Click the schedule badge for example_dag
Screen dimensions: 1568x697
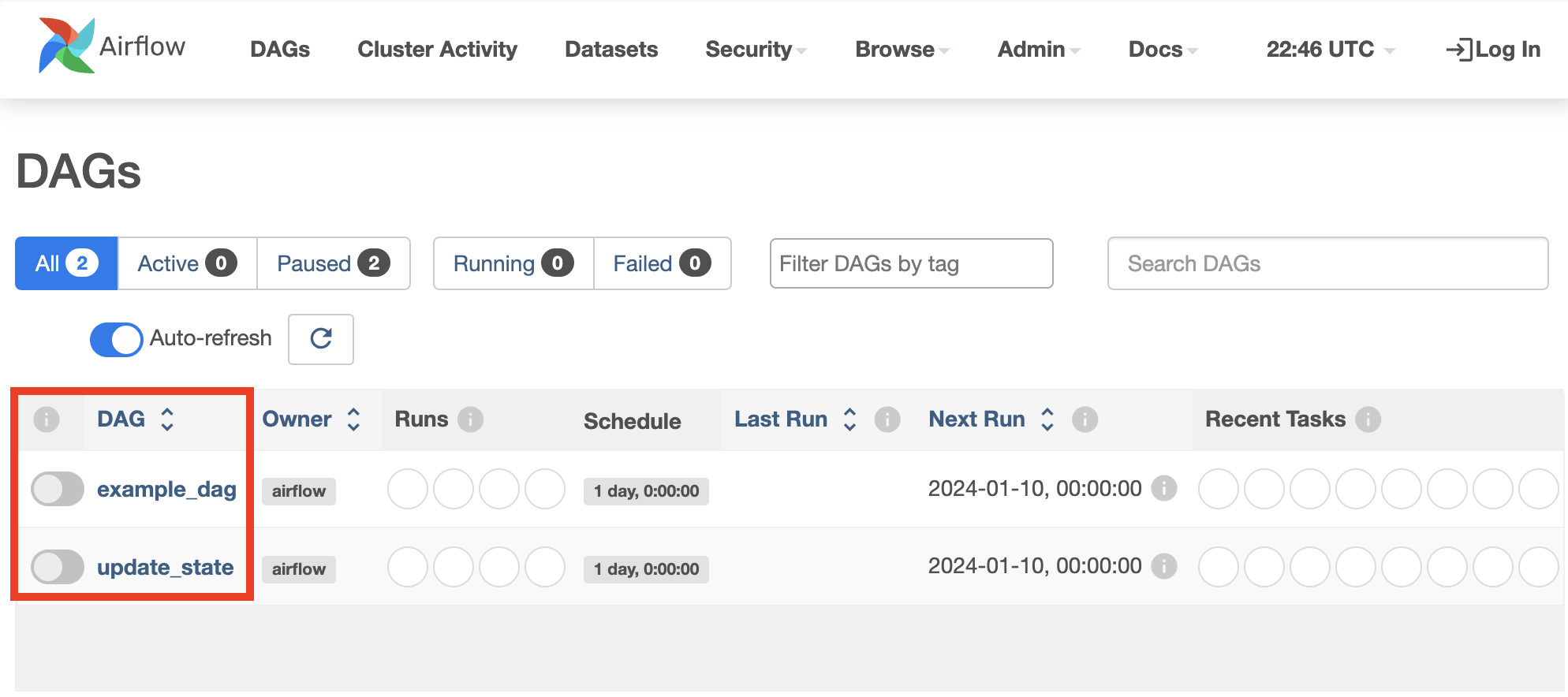pos(646,491)
